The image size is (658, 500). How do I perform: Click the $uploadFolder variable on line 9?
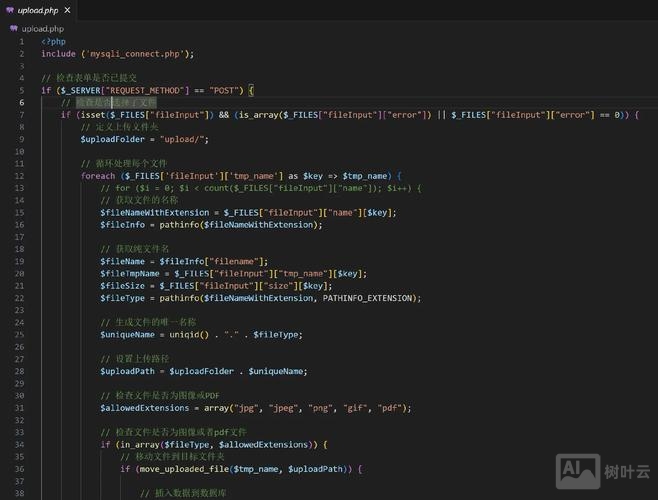pyautogui.click(x=113, y=139)
